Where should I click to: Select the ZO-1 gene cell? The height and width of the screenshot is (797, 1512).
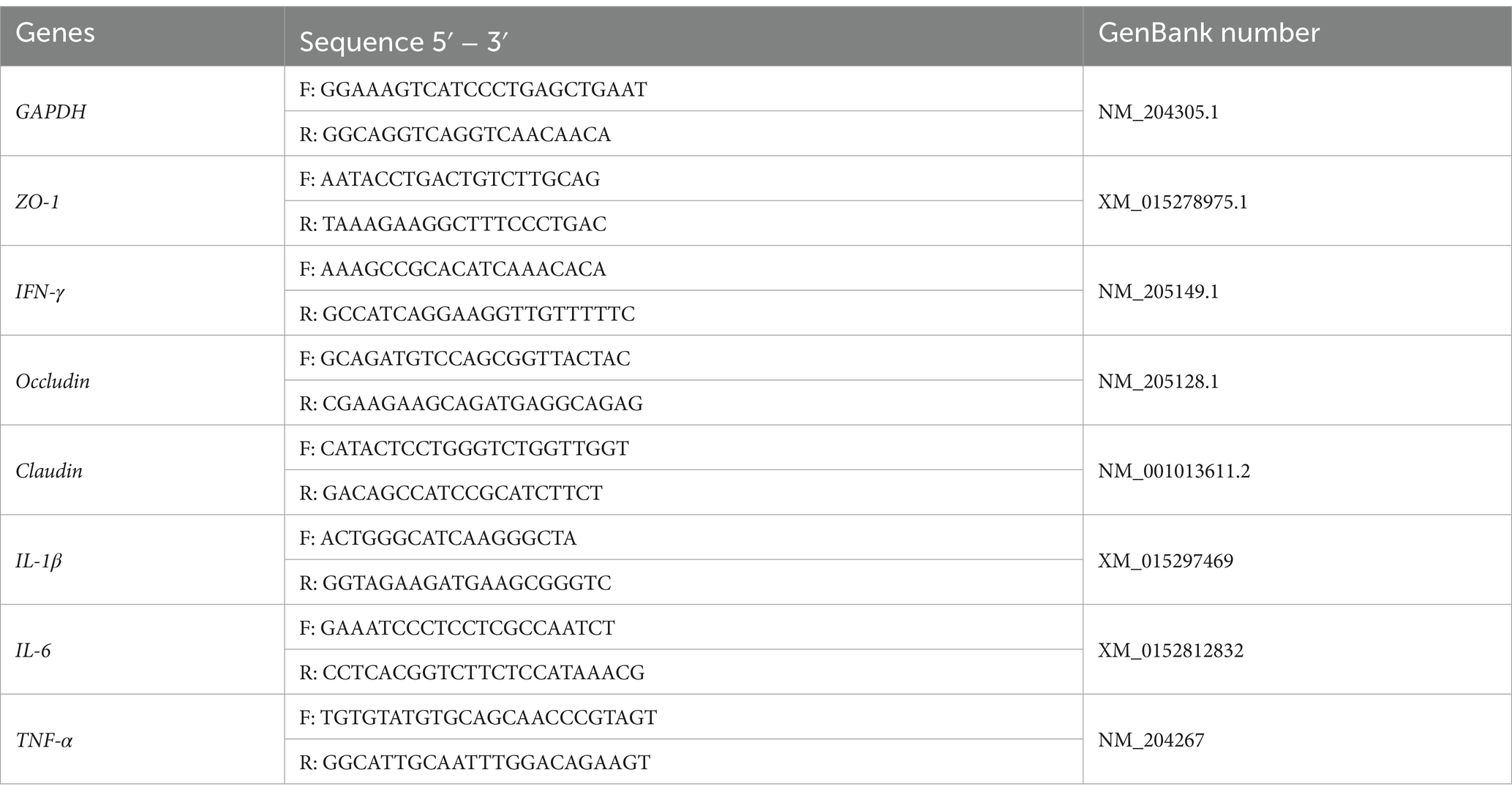pos(142,201)
